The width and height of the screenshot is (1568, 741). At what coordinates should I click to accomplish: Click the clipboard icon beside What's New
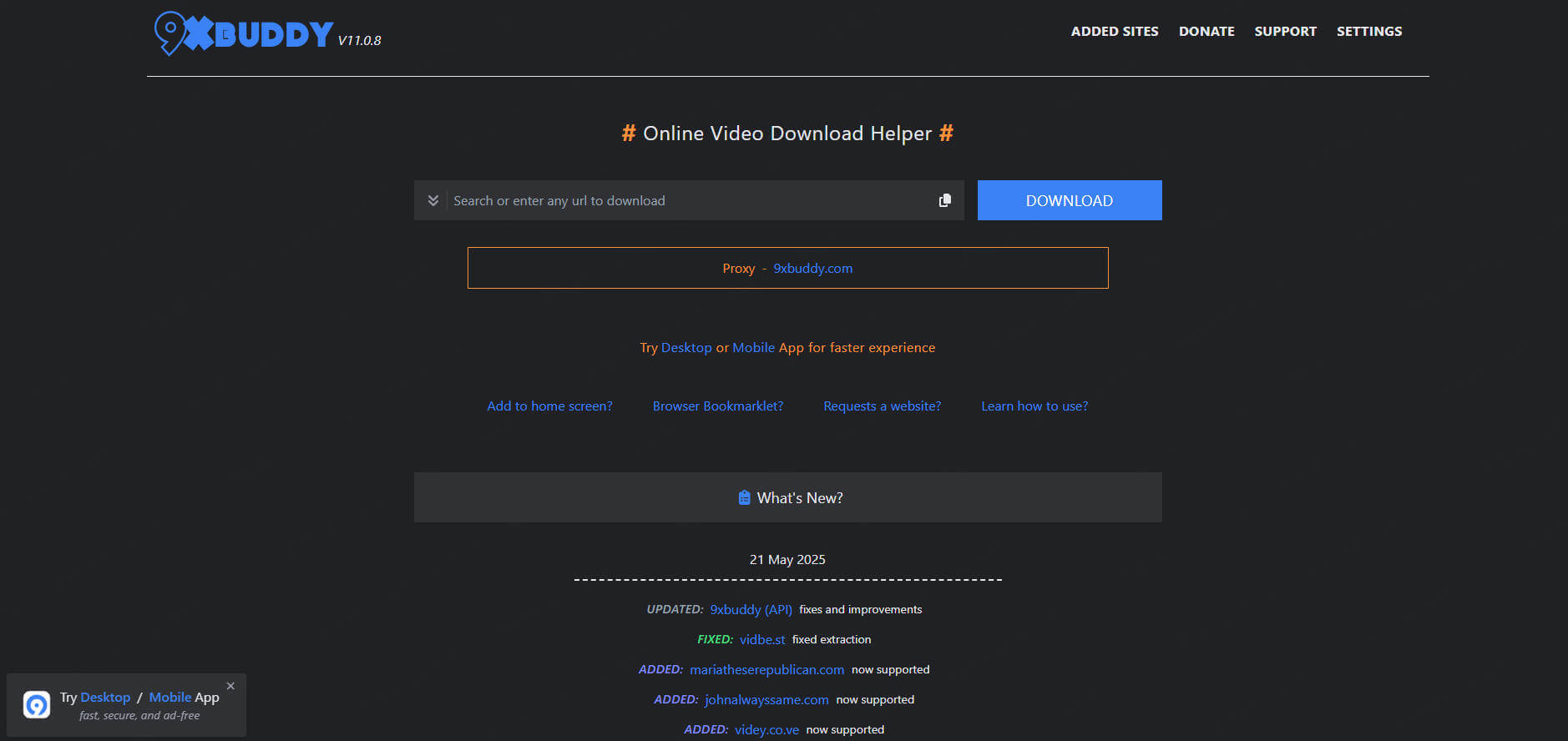(x=744, y=498)
